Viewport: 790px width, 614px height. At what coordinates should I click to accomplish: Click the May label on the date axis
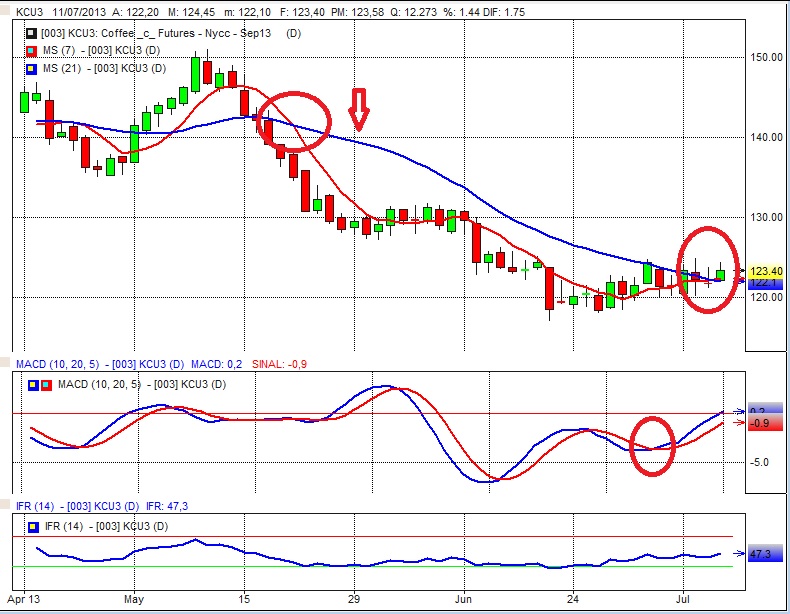pos(134,603)
